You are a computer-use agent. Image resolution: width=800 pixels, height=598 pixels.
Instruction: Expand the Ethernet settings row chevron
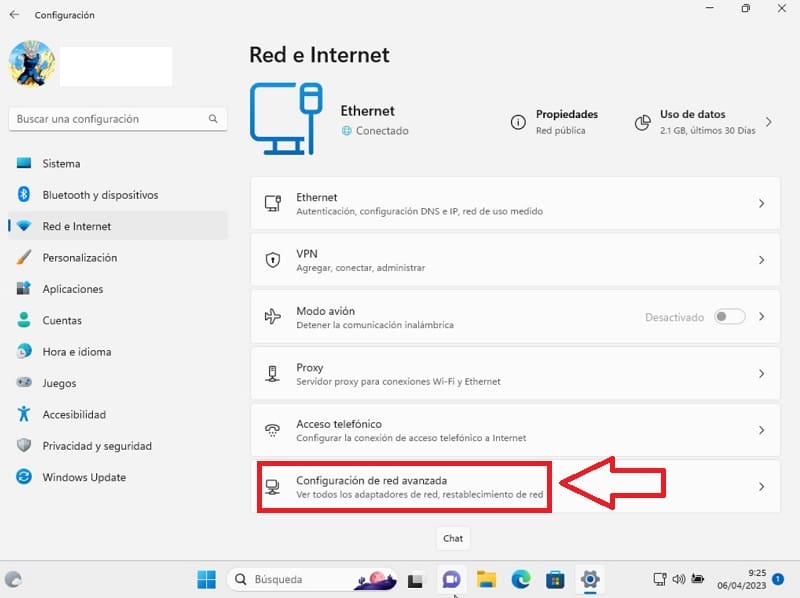click(761, 204)
